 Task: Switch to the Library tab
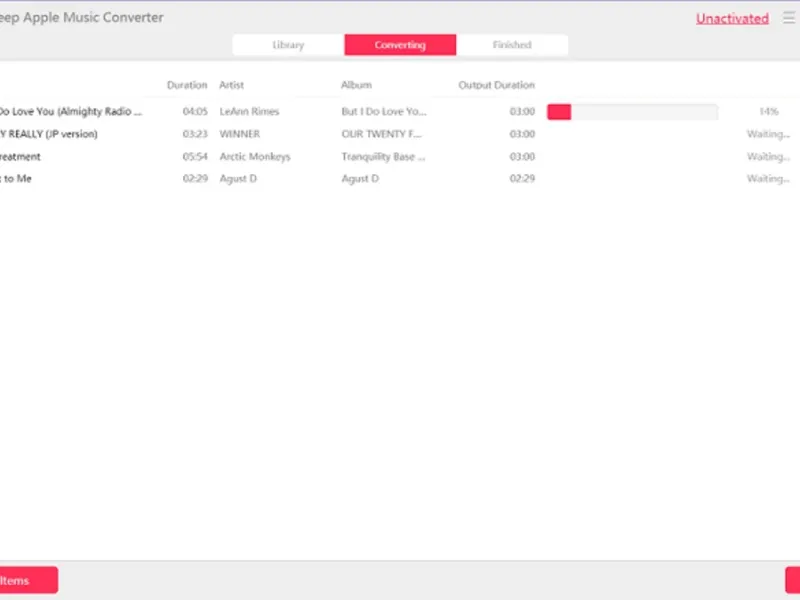[288, 45]
